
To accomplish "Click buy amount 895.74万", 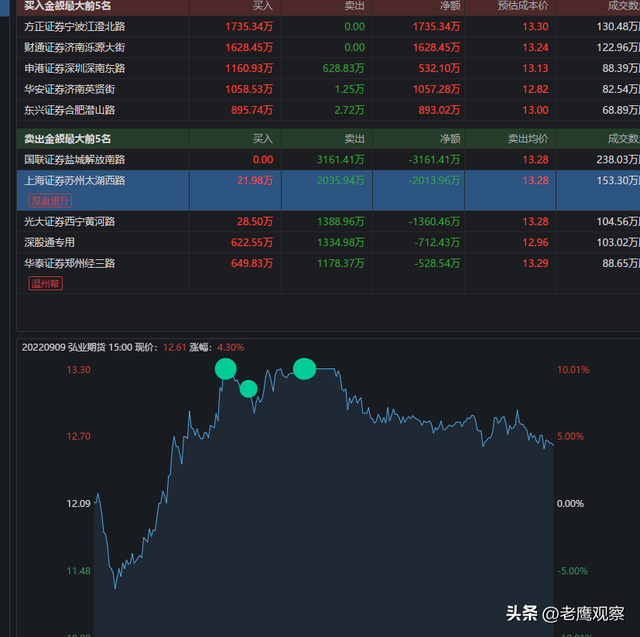I will tap(252, 110).
